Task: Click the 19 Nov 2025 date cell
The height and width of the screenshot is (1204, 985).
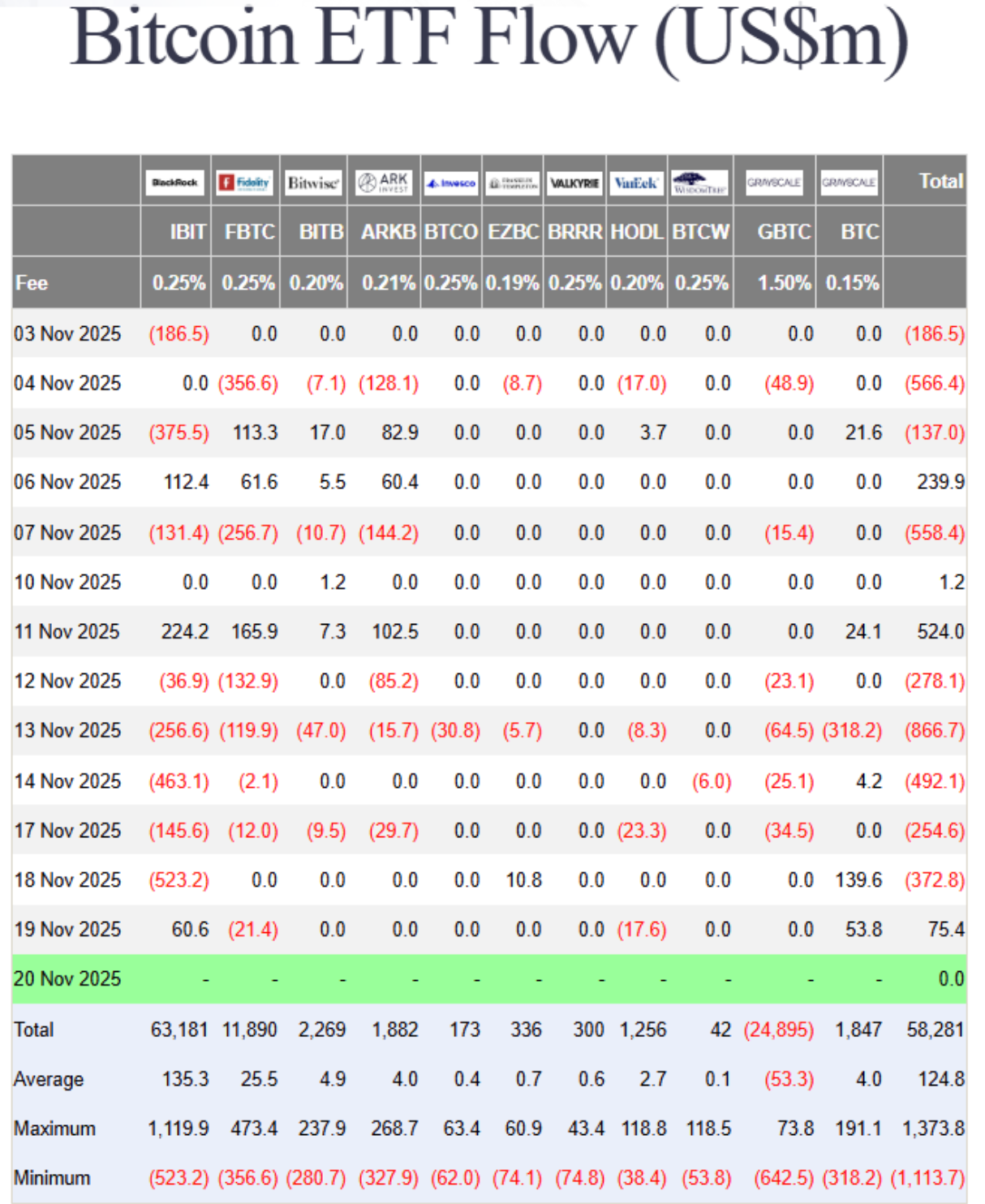Action: (x=67, y=930)
